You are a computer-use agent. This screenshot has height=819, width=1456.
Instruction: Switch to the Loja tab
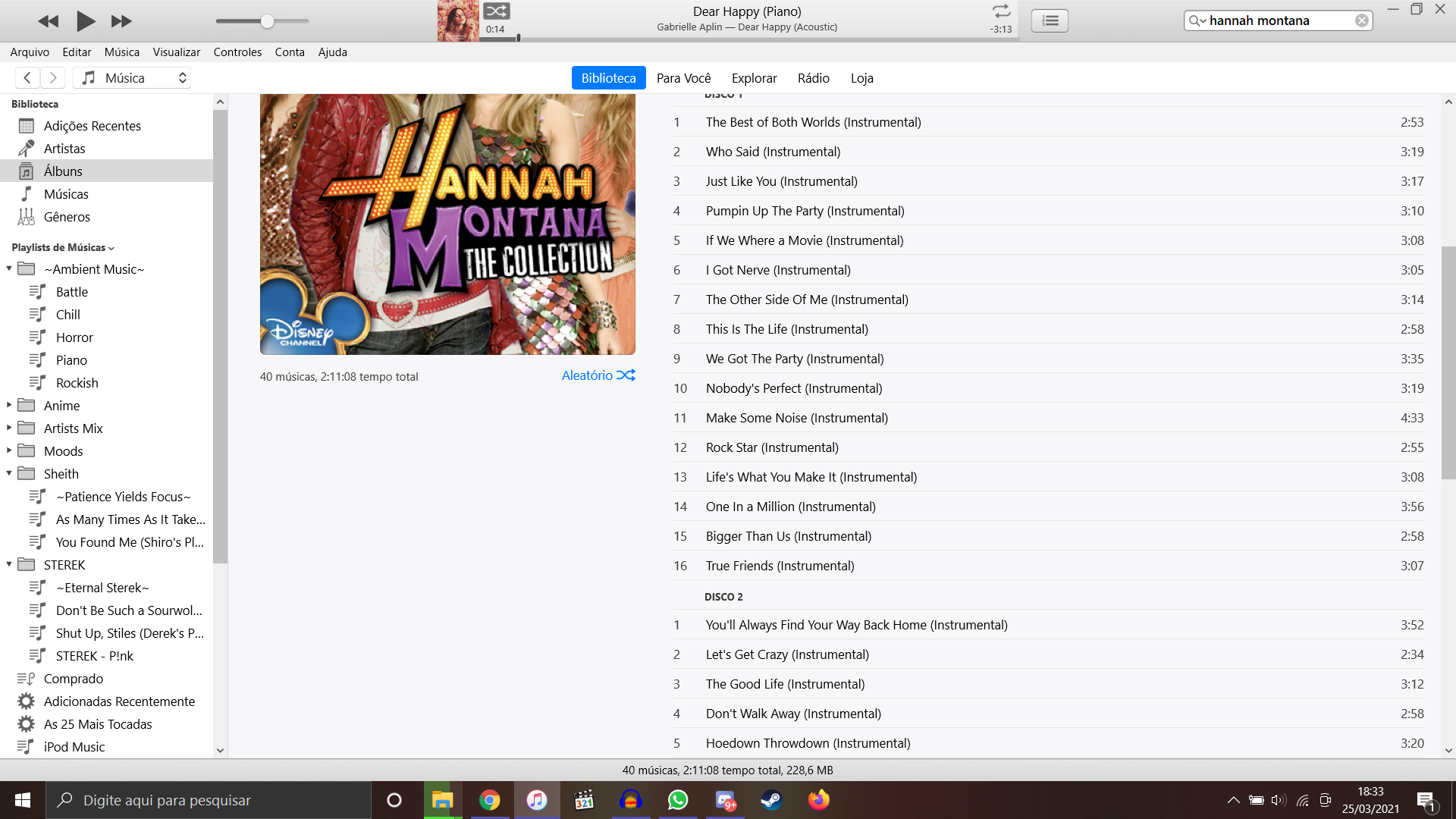pos(861,78)
